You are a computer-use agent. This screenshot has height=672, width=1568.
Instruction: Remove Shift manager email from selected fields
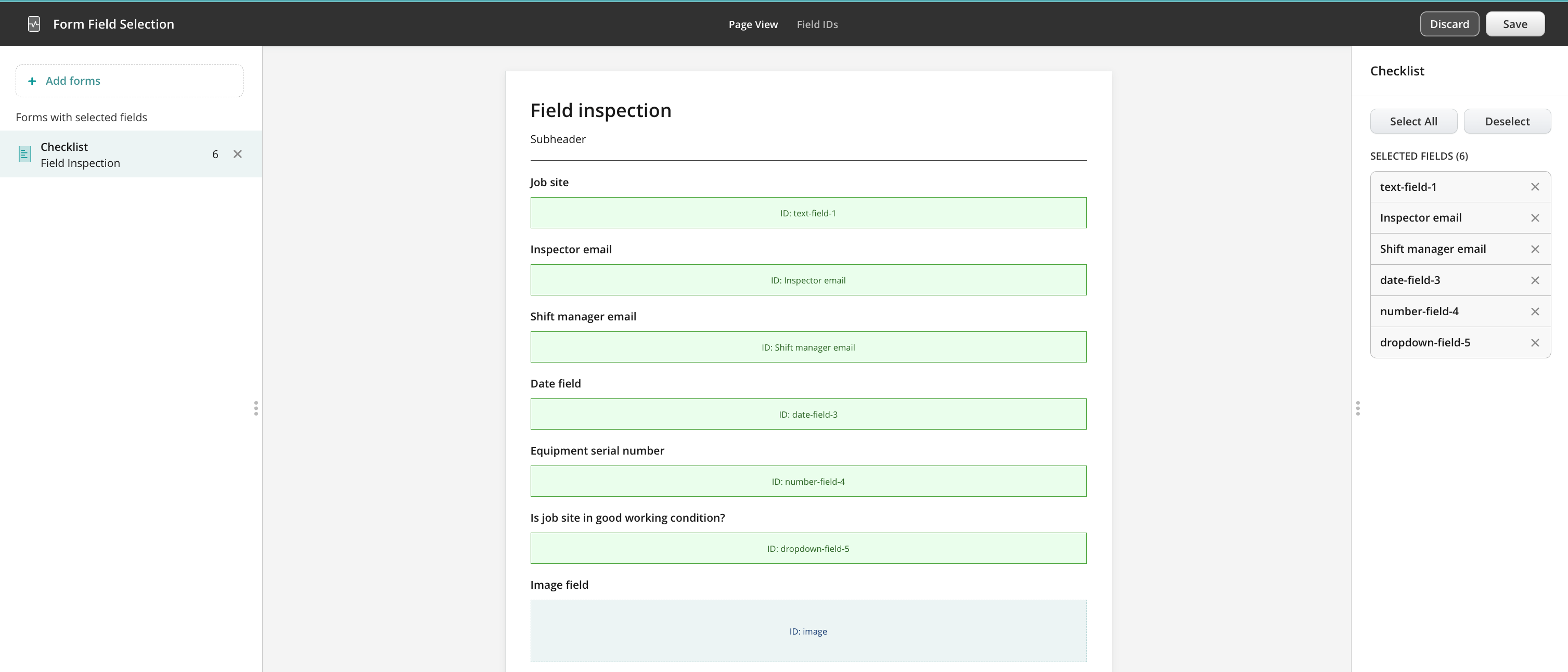[x=1535, y=249]
